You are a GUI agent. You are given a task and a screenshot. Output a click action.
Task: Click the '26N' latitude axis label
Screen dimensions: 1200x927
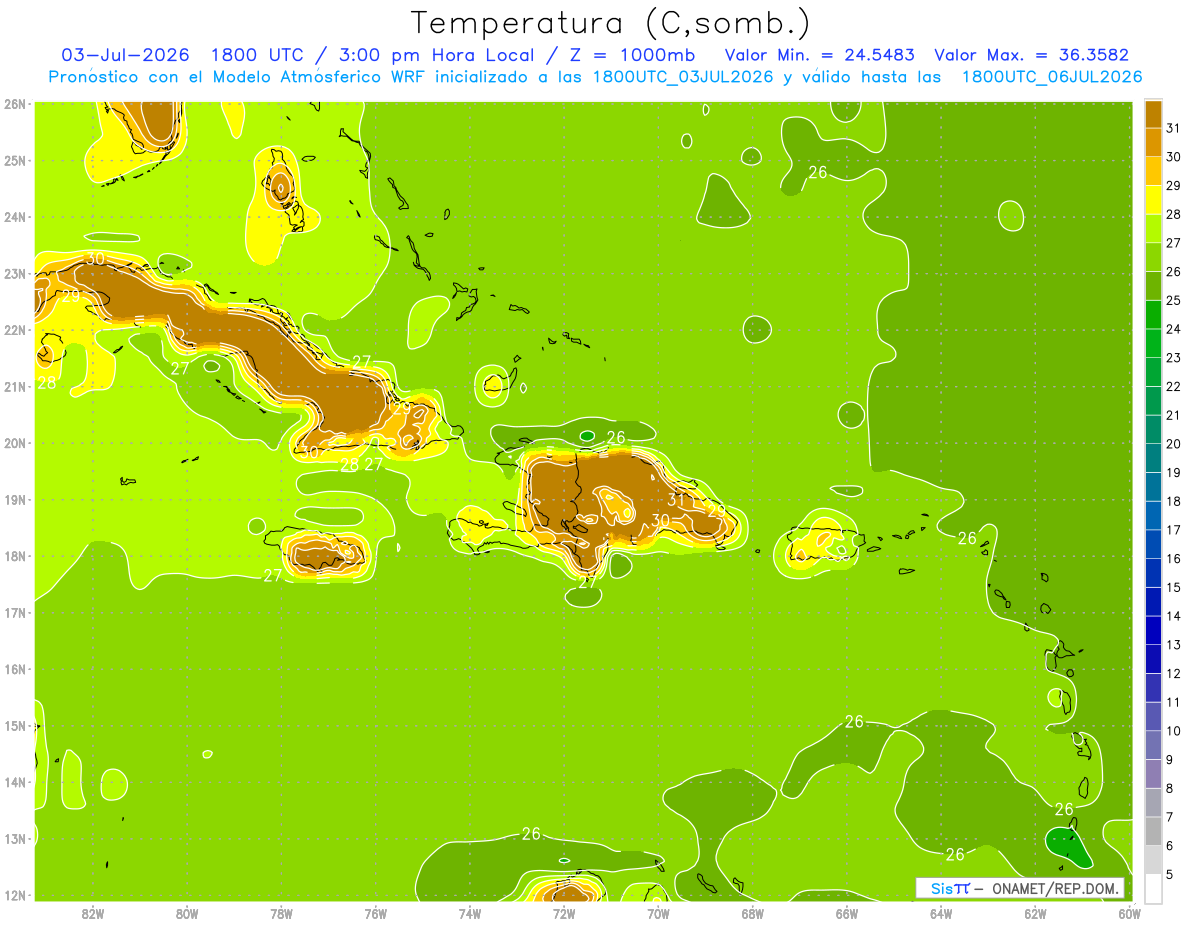coord(15,104)
